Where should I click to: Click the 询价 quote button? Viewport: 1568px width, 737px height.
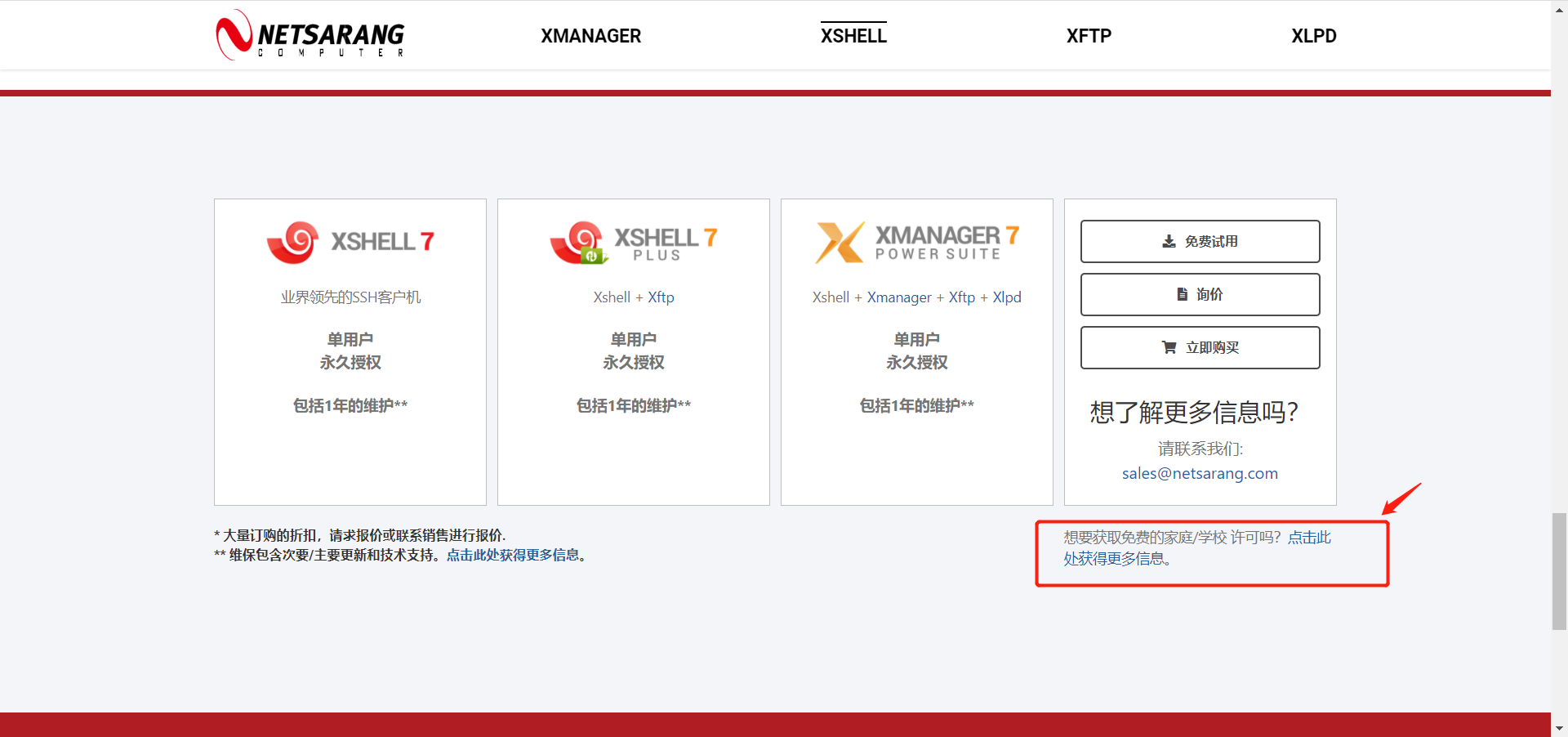(x=1200, y=294)
